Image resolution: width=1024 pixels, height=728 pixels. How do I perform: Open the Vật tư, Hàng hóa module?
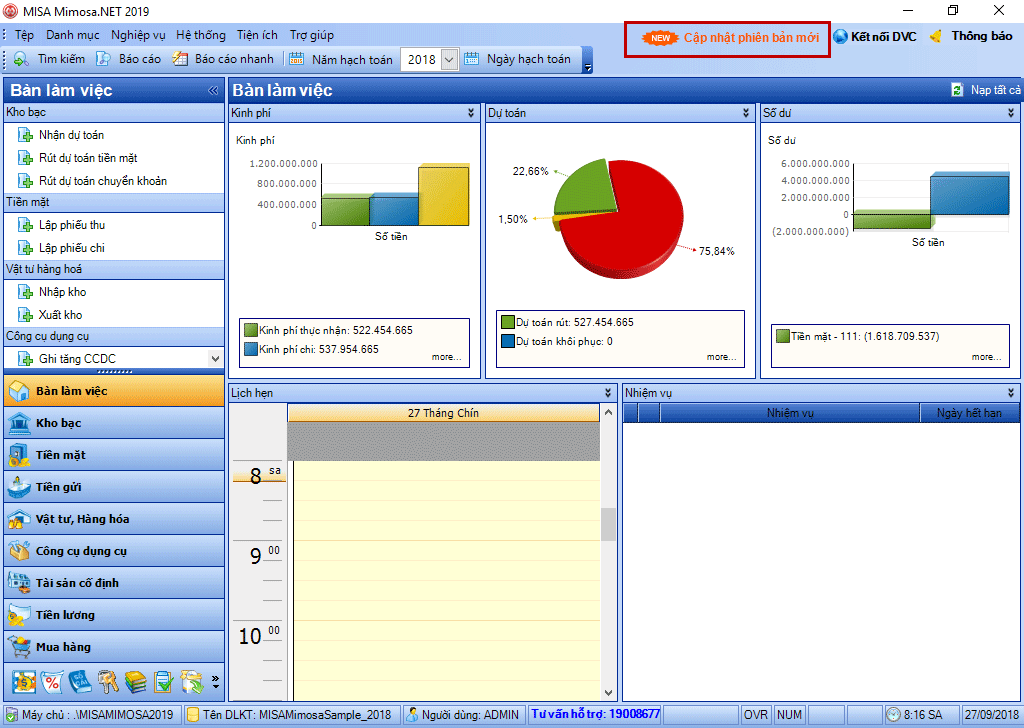pyautogui.click(x=114, y=519)
